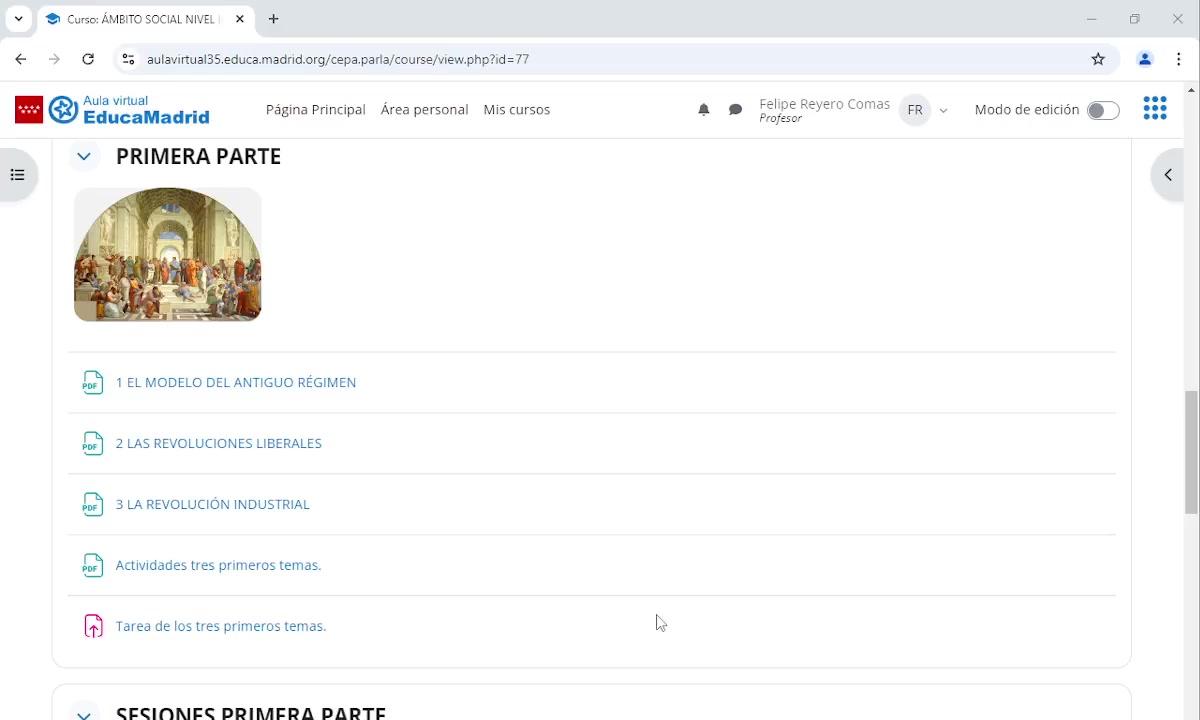1200x720 pixels.
Task: Open the course index drawer icon
Action: pyautogui.click(x=17, y=175)
